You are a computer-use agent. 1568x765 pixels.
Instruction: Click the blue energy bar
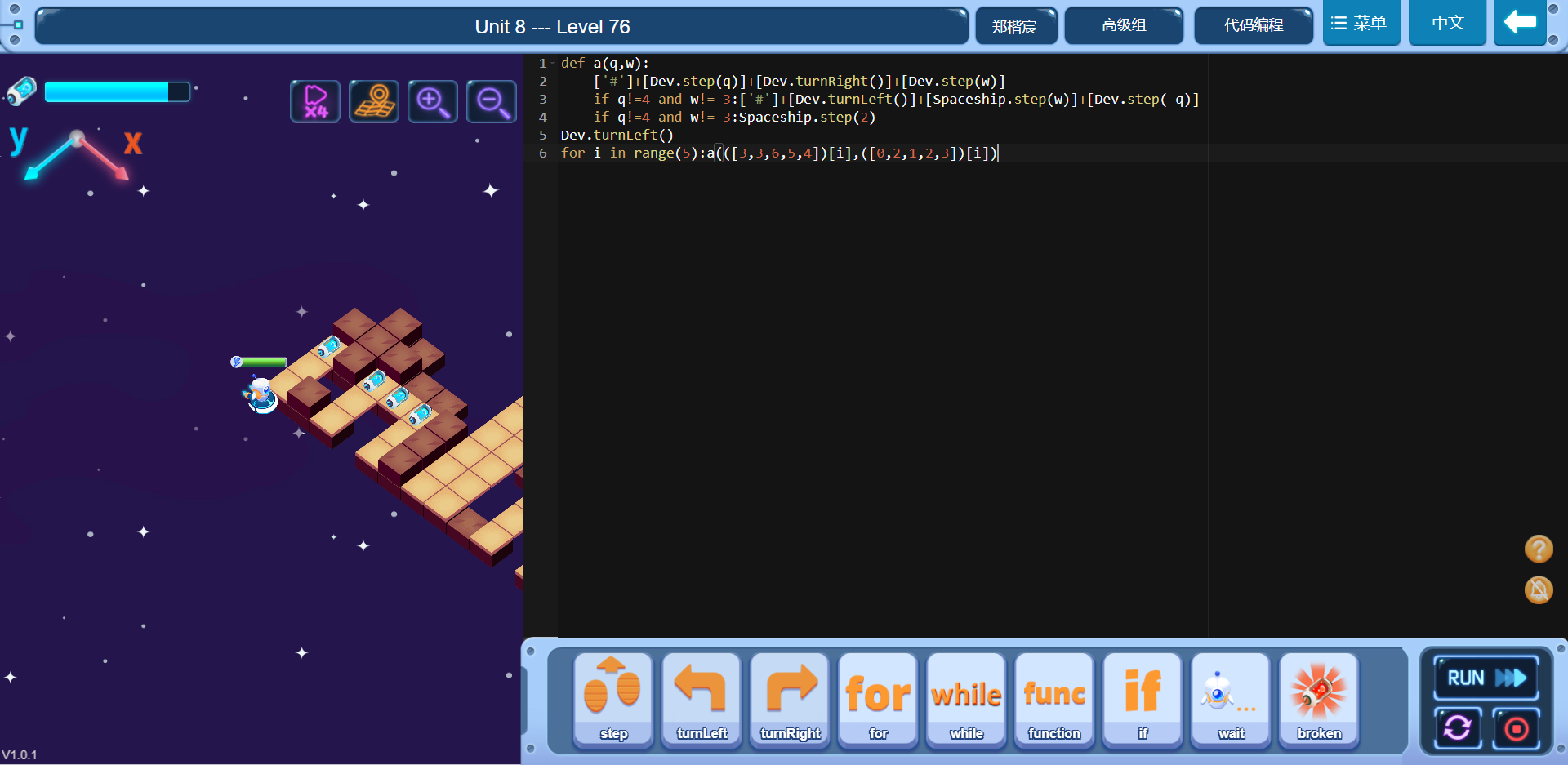(x=118, y=91)
